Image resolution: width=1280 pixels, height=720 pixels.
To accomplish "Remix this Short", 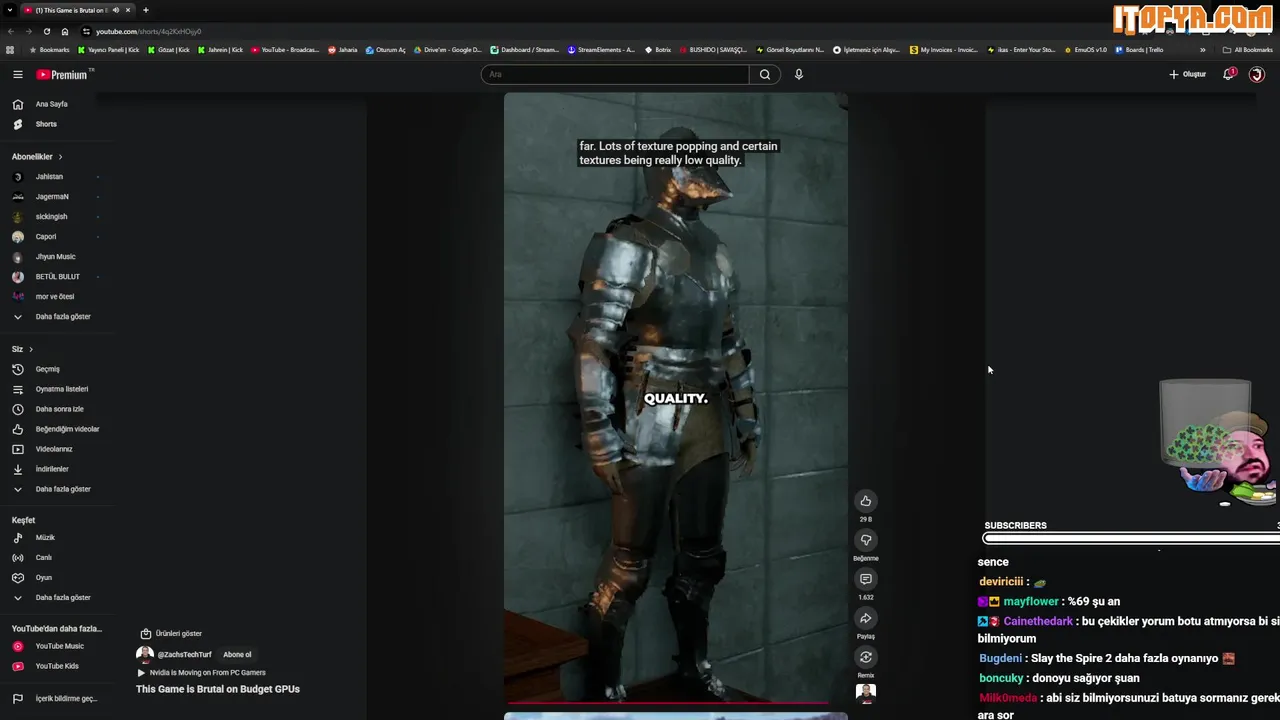I will (866, 657).
